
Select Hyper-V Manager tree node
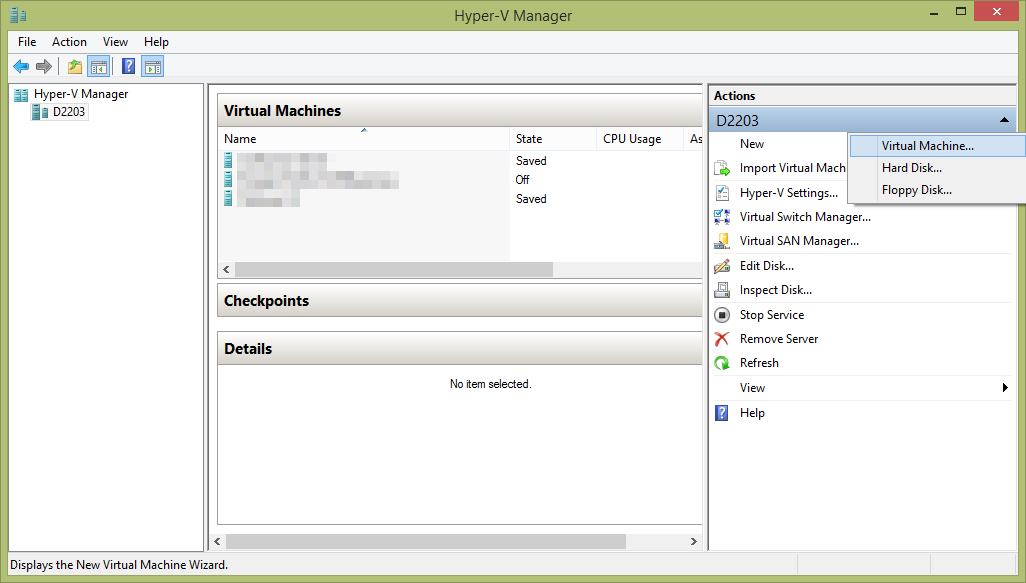tap(81, 94)
